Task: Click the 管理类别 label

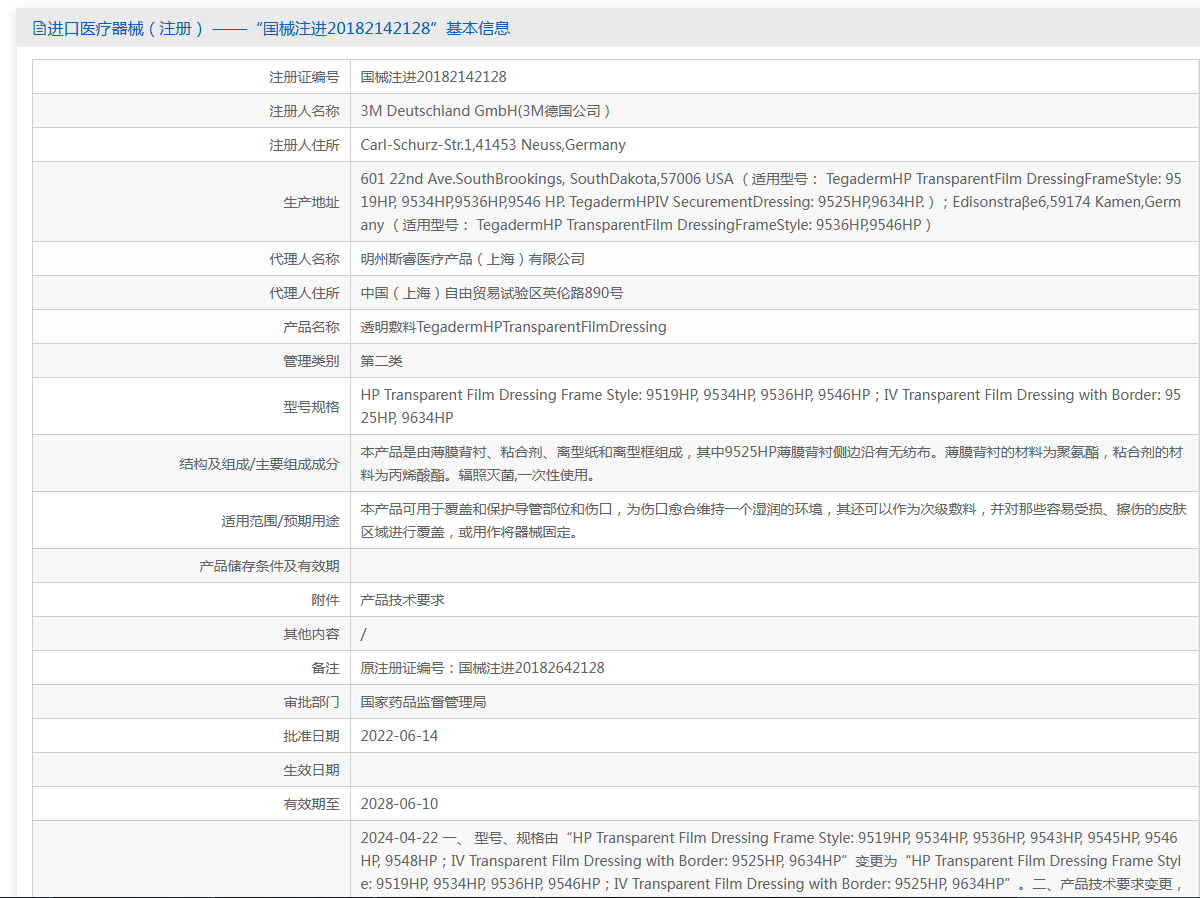Action: point(311,361)
